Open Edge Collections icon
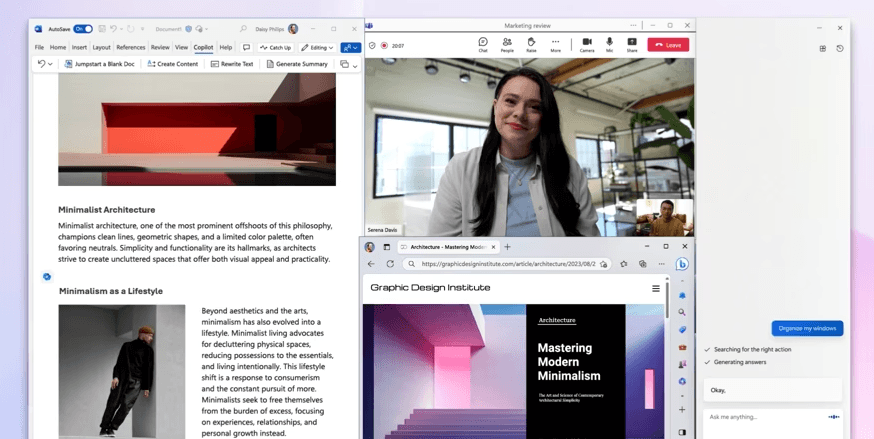Screen dimensions: 874x439 coord(643,264)
